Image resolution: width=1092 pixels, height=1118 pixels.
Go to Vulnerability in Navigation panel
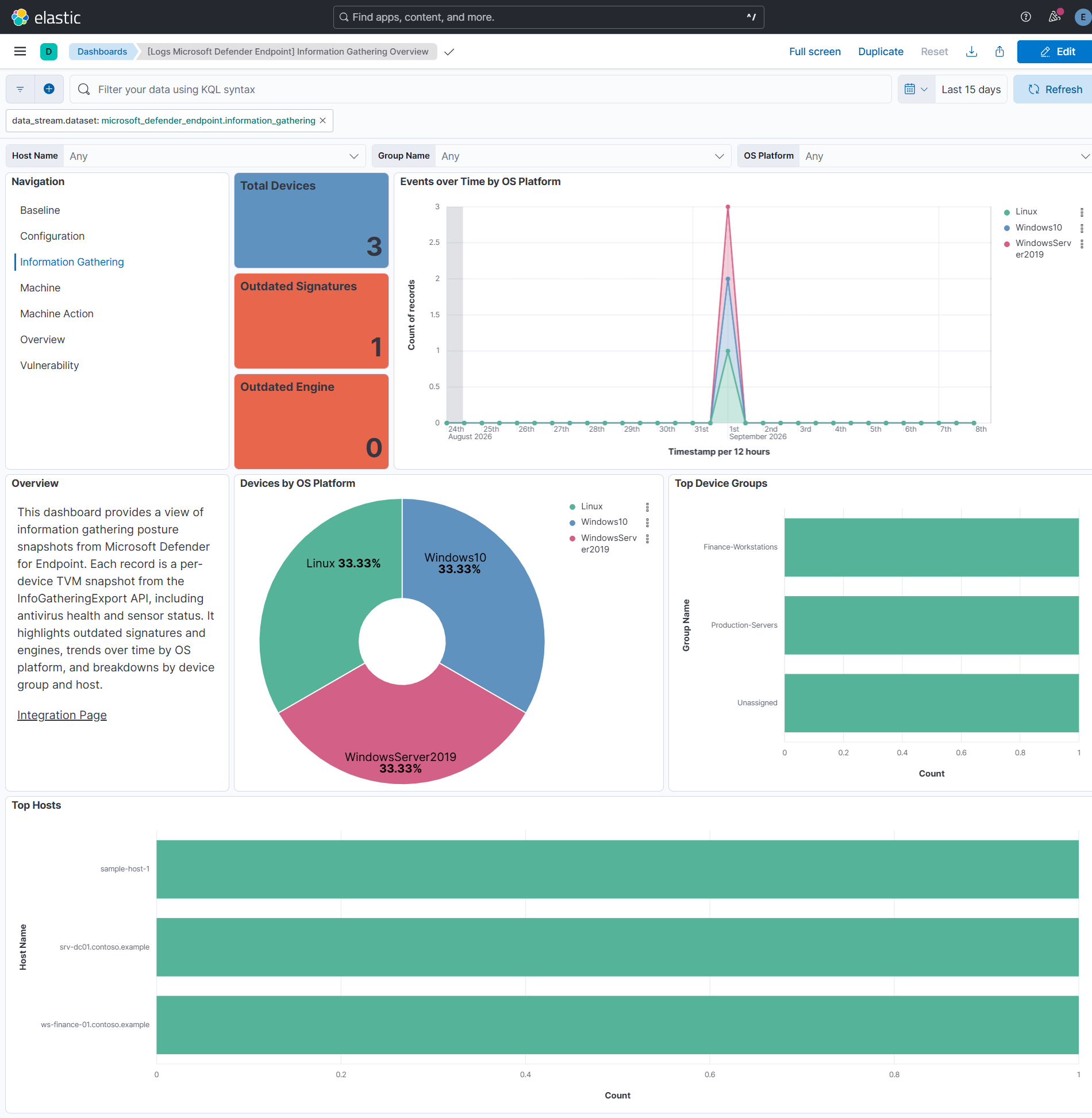[x=49, y=366]
